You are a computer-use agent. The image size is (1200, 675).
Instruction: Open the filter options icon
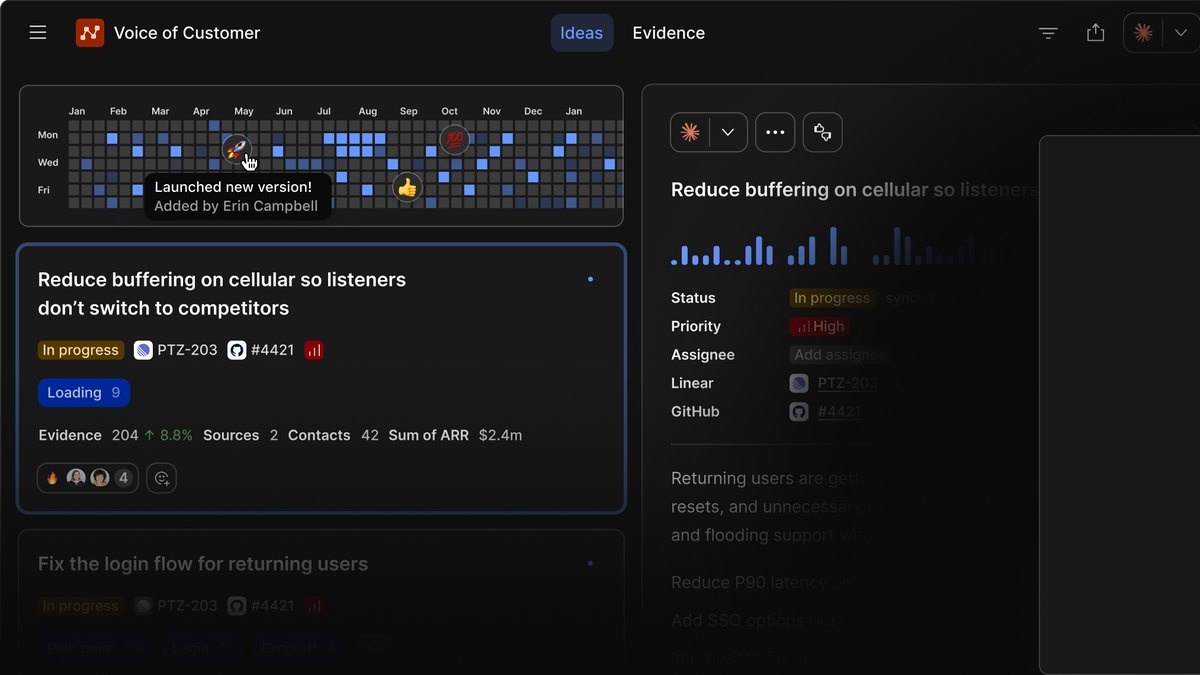pos(1048,33)
